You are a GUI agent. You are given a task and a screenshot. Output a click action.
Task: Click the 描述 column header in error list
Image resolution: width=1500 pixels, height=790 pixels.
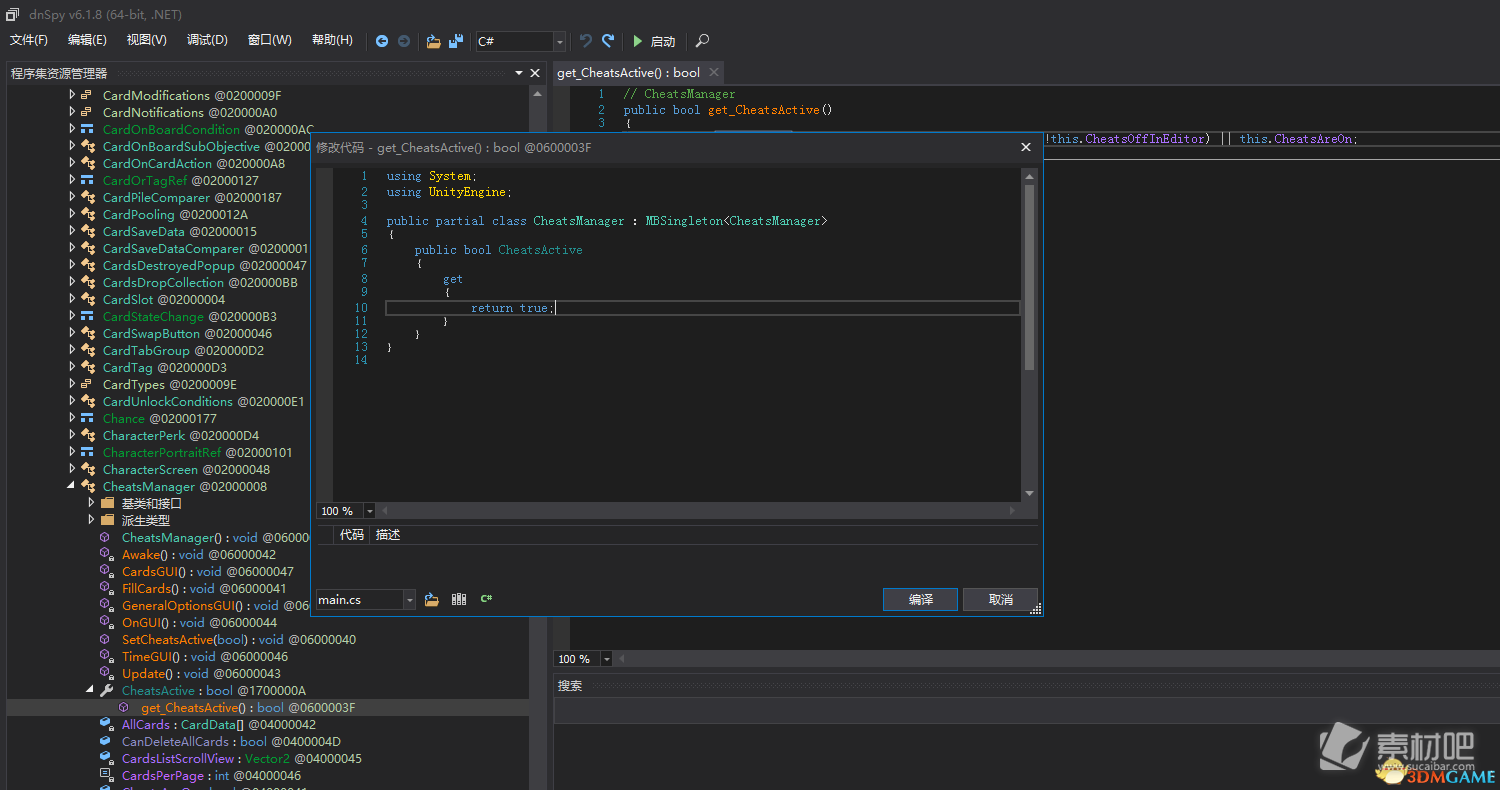(388, 535)
